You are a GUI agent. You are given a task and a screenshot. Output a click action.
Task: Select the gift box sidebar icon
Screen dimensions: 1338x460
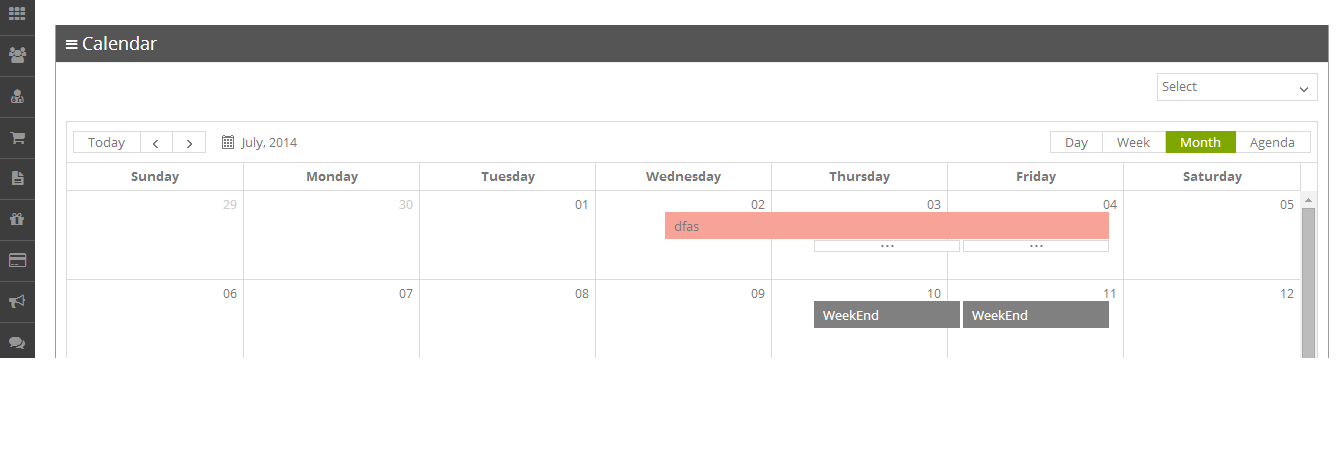pos(17,219)
